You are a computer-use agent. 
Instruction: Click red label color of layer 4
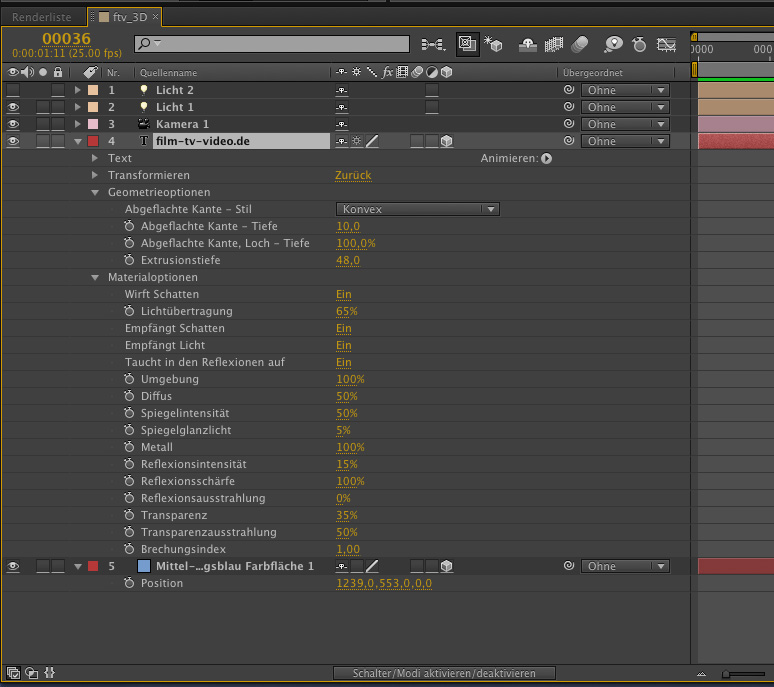tap(92, 141)
